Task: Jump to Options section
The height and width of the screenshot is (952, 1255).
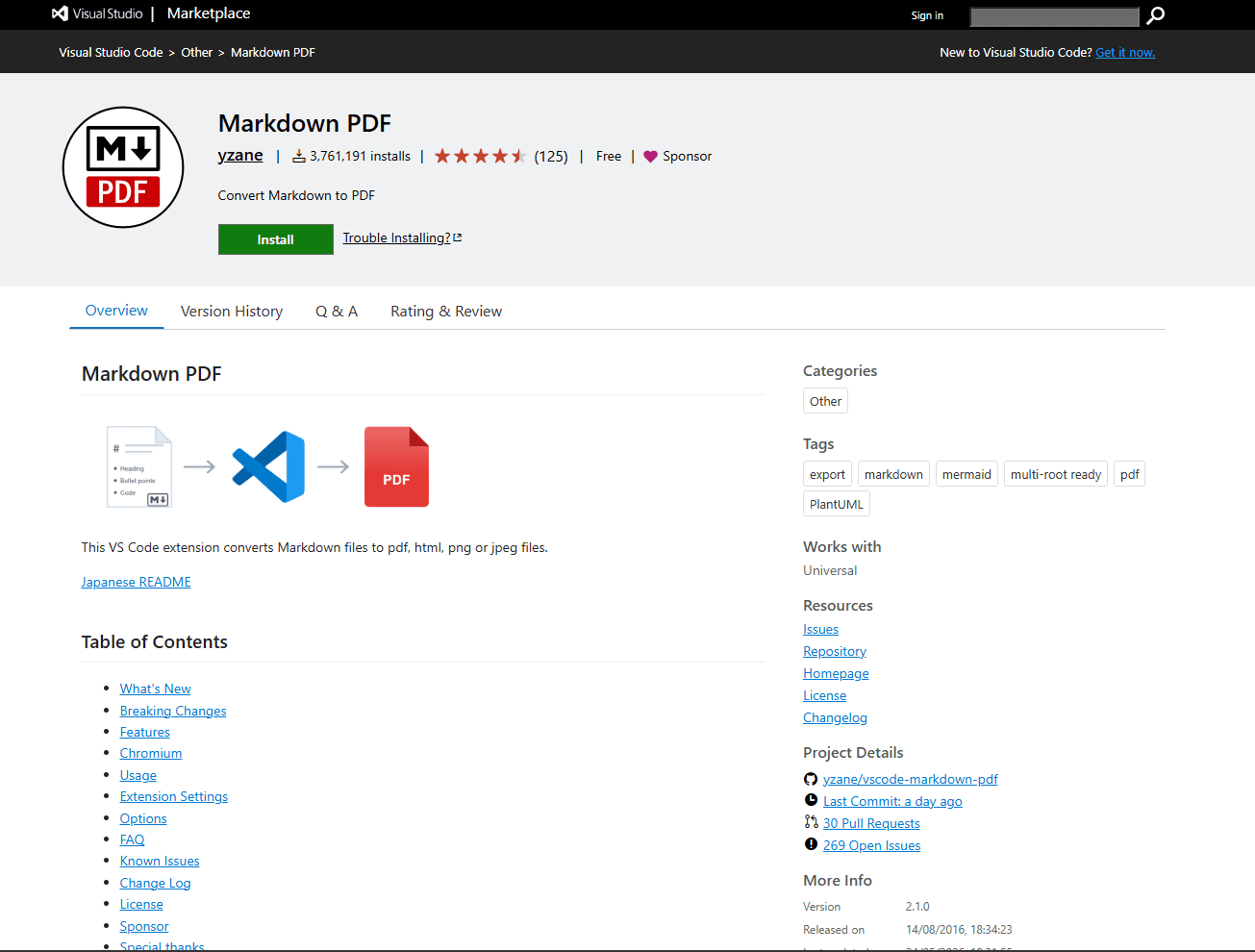Action: (143, 818)
